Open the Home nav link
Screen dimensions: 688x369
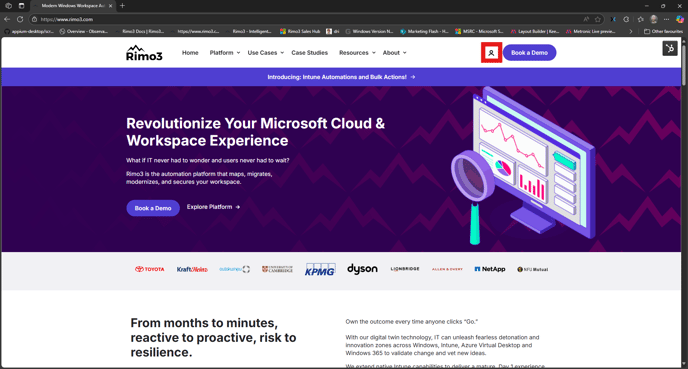(x=190, y=53)
